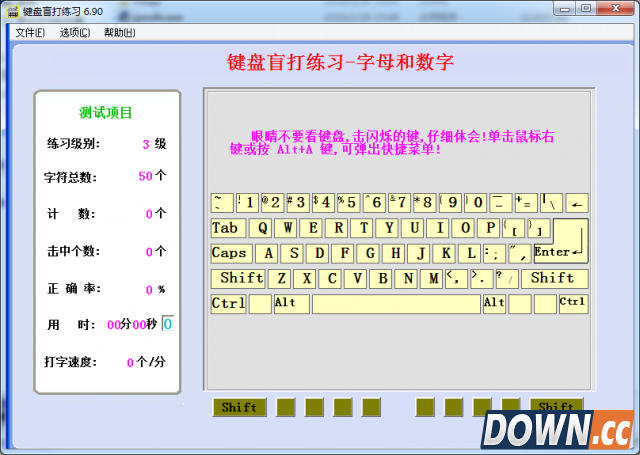Viewport: 640px width, 455px height.
Task: Click the left bracket key
Action: pyautogui.click(x=514, y=228)
